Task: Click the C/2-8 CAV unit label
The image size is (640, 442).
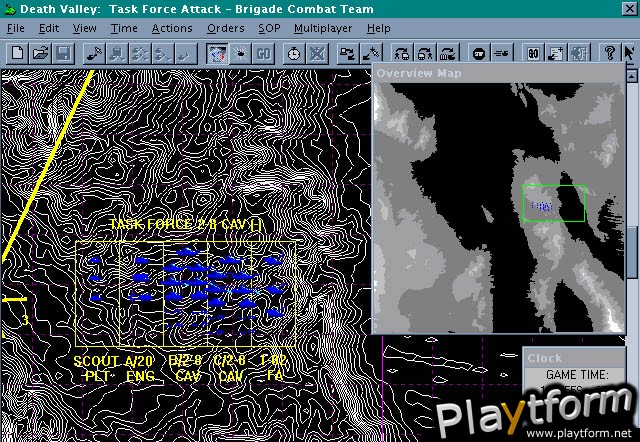Action: (x=230, y=368)
